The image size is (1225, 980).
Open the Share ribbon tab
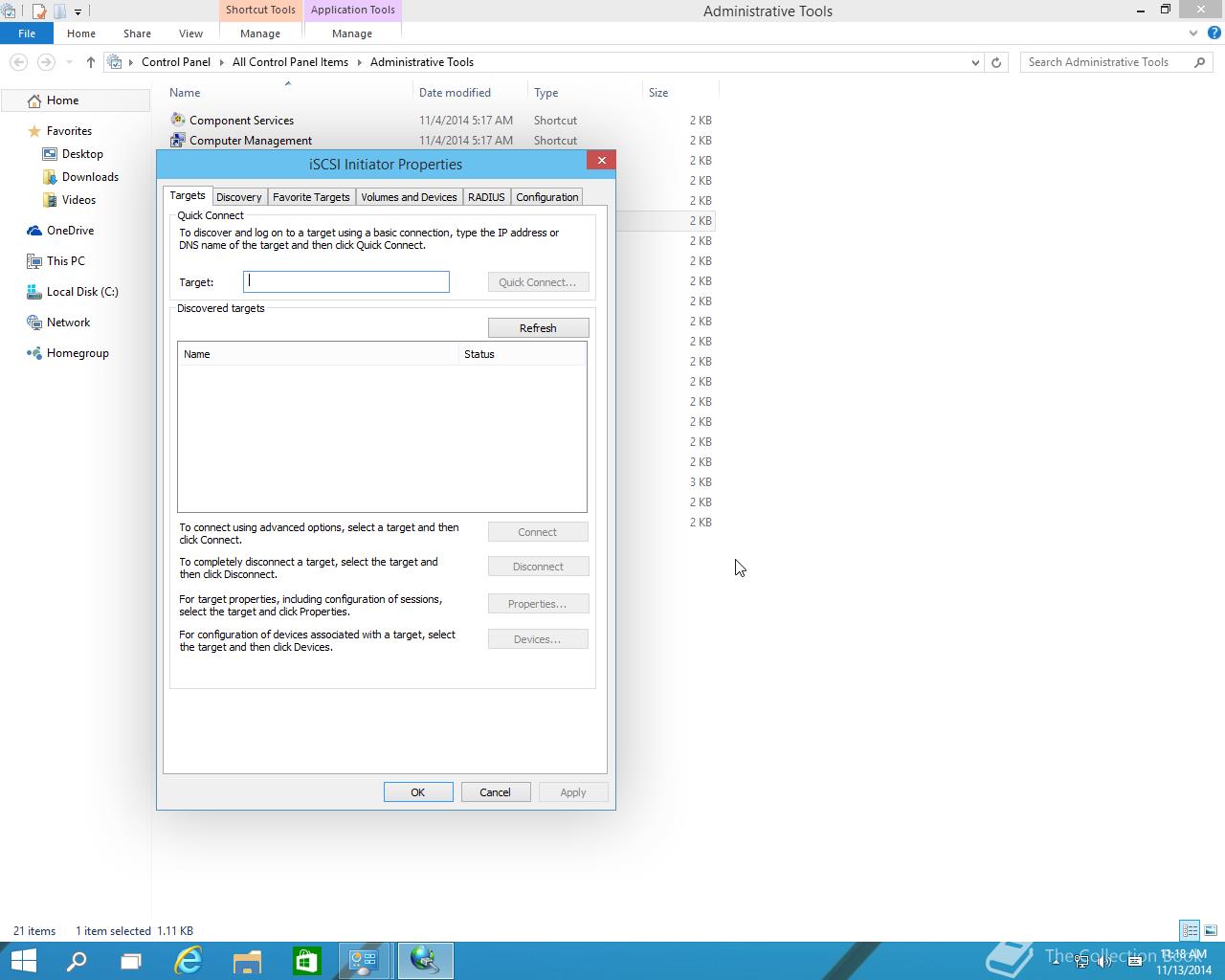(x=137, y=33)
